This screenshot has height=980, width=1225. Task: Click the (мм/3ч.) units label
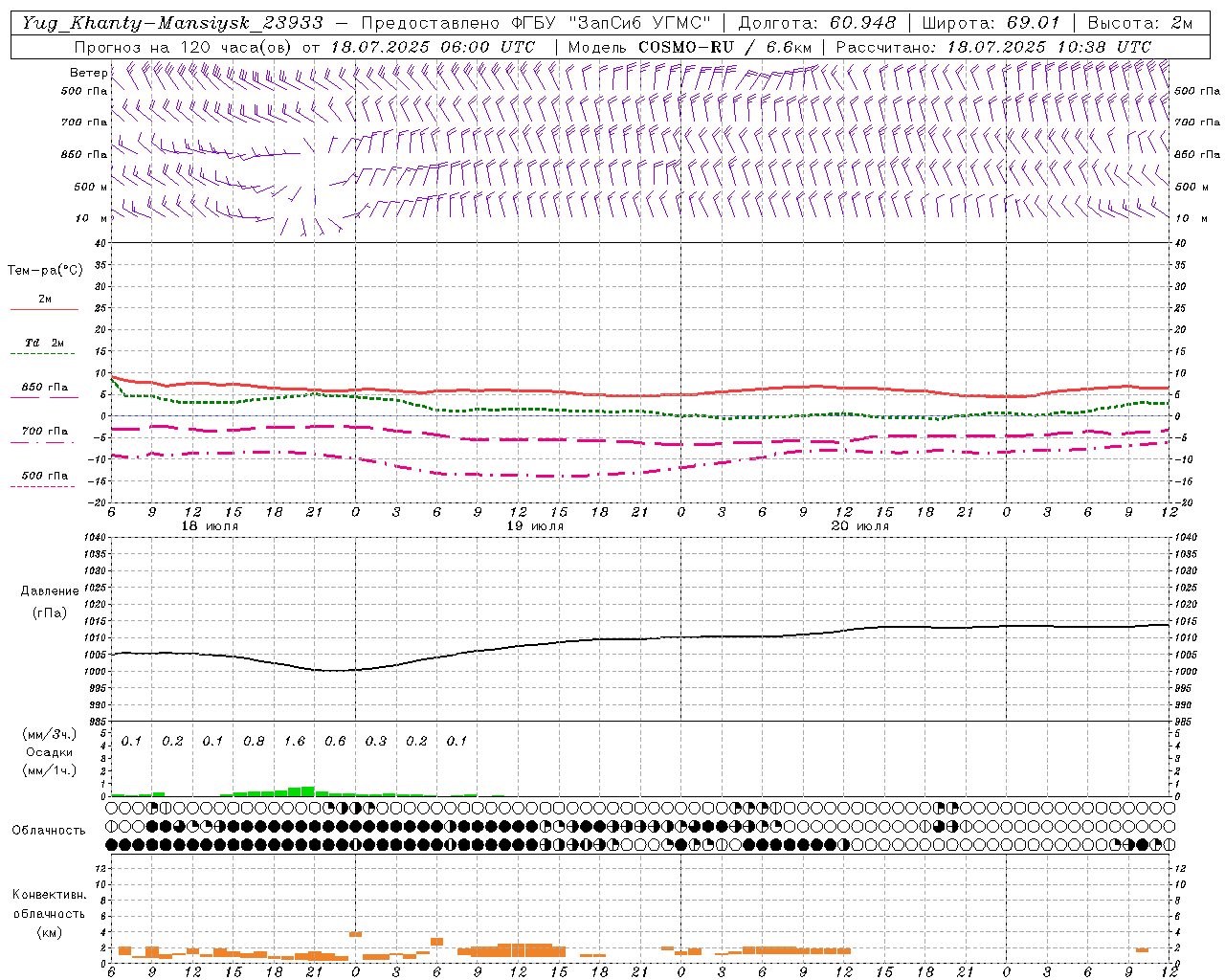50,735
